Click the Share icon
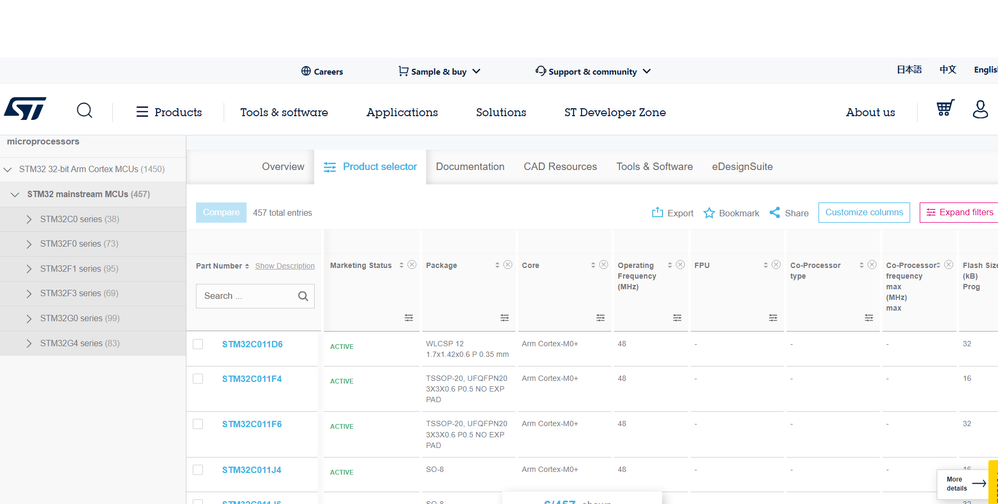This screenshot has width=998, height=504. click(x=775, y=213)
